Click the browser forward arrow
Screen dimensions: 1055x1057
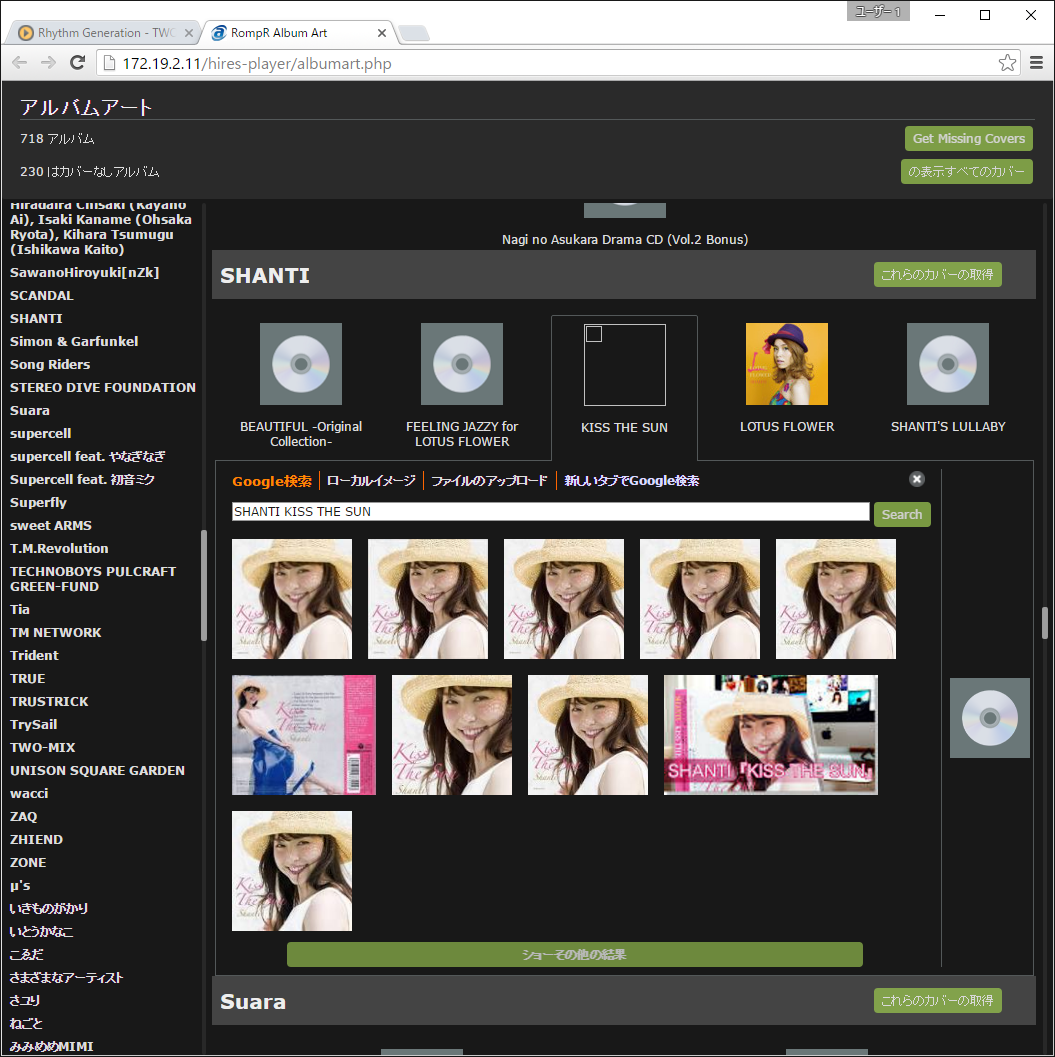coord(48,63)
